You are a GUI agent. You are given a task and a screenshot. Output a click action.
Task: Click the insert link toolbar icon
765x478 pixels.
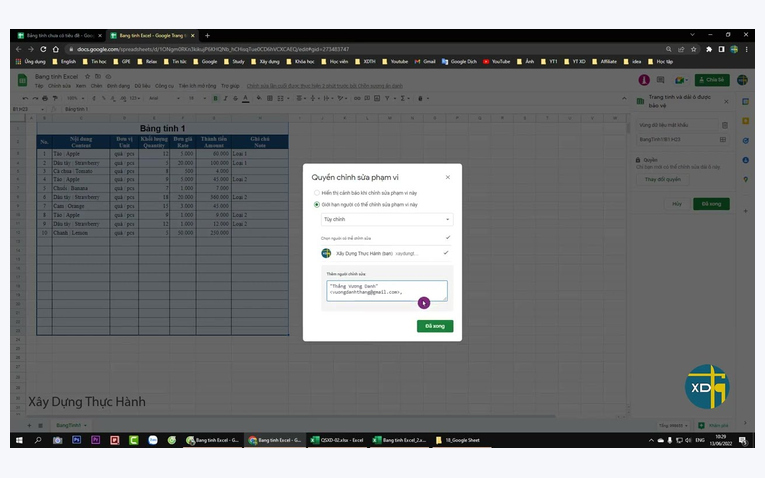click(357, 99)
